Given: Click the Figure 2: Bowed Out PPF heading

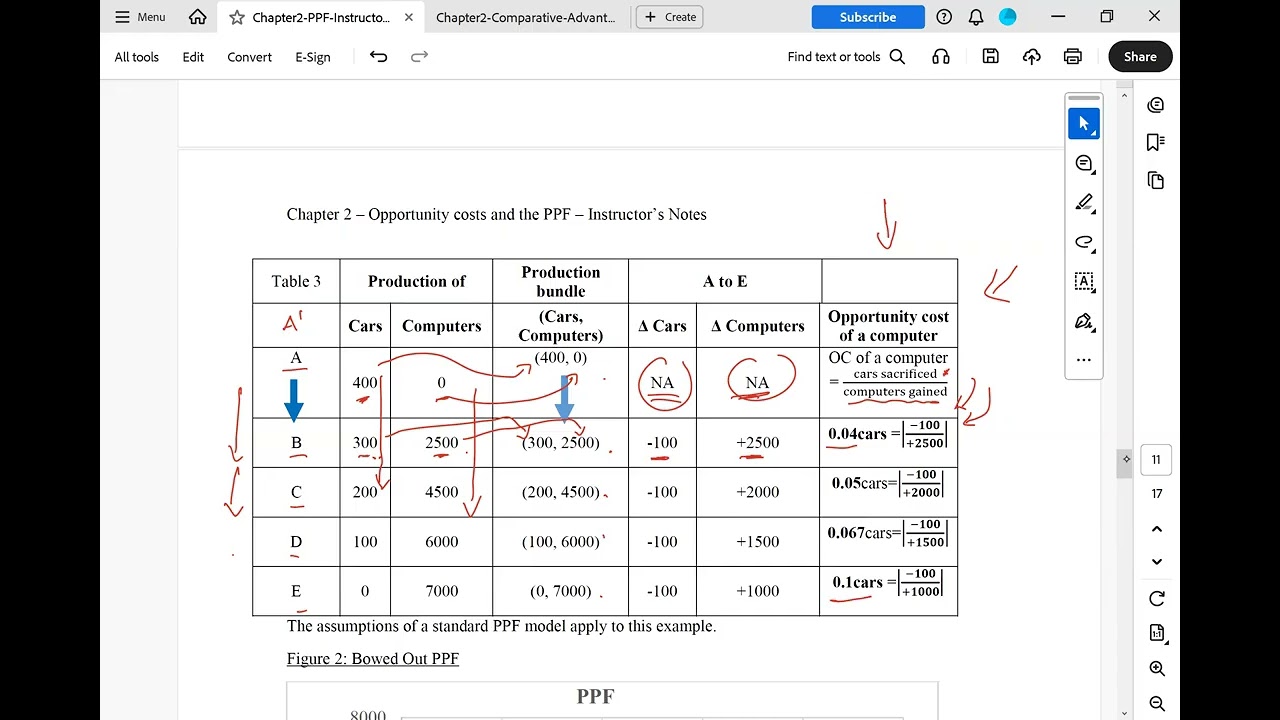Looking at the screenshot, I should click(373, 659).
